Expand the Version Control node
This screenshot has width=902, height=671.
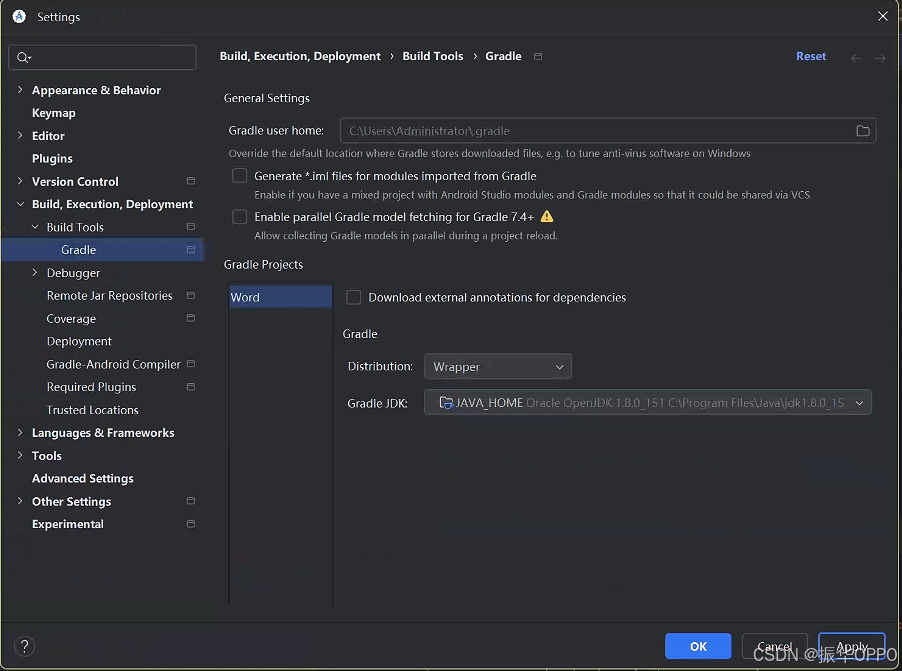[20, 181]
